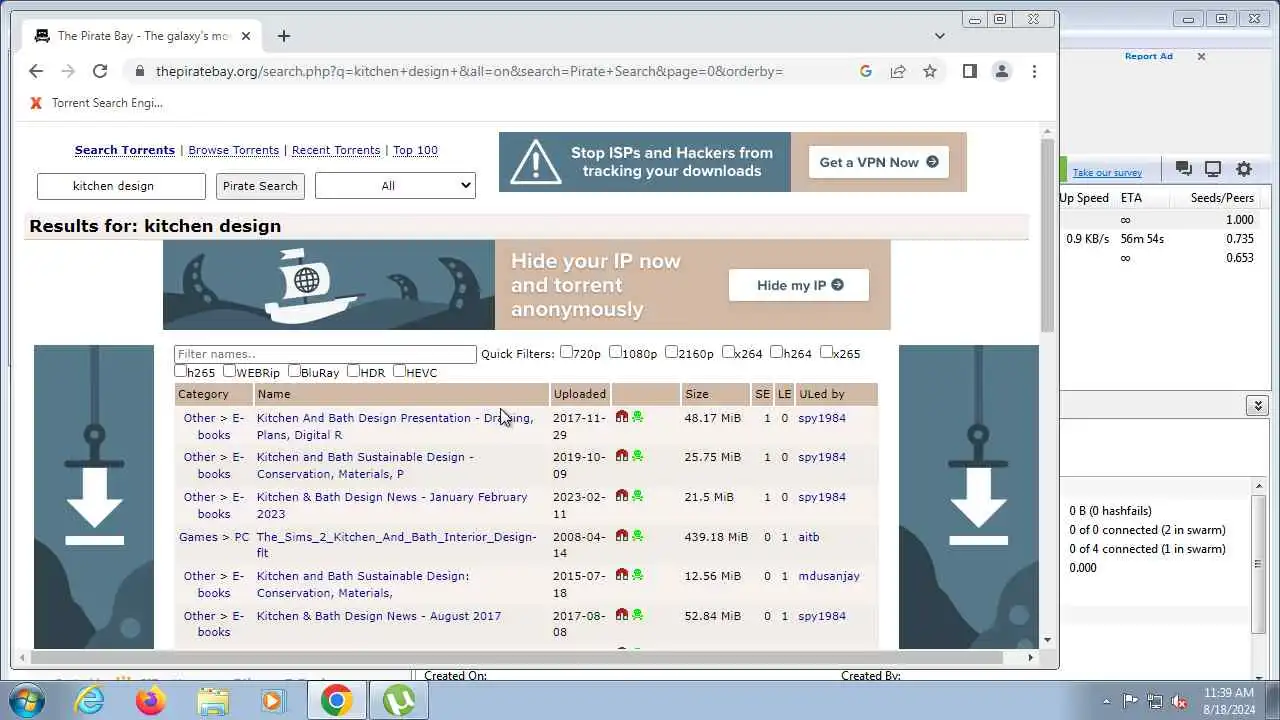The height and width of the screenshot is (720, 1280).
Task: Open Firefox from taskbar
Action: pos(151,701)
